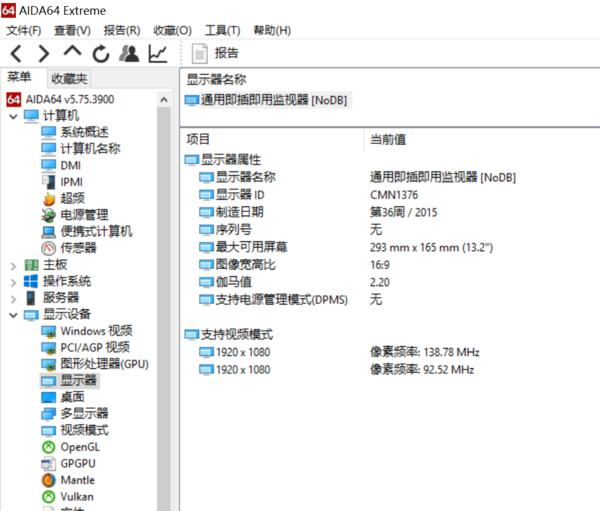The image size is (600, 511).
Task: Select Windows 视频 in the tree
Action: click(x=87, y=331)
